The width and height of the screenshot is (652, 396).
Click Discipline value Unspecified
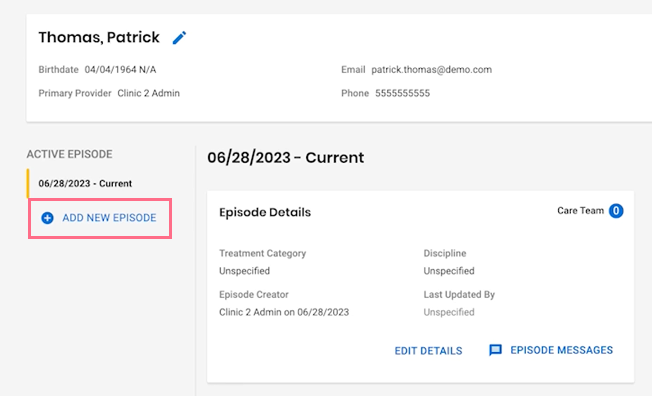coord(449,271)
